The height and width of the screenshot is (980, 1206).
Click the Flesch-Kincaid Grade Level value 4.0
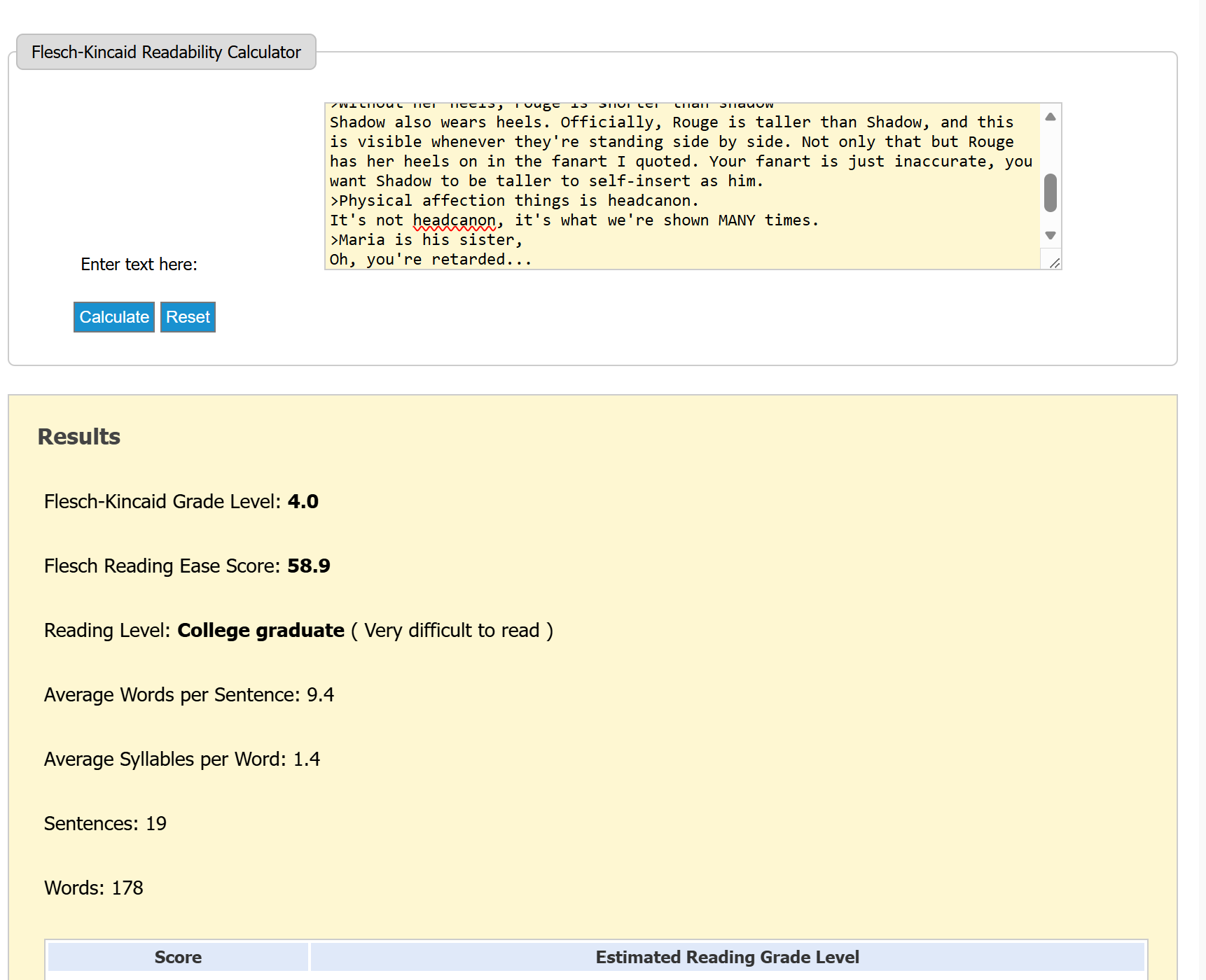pos(303,501)
